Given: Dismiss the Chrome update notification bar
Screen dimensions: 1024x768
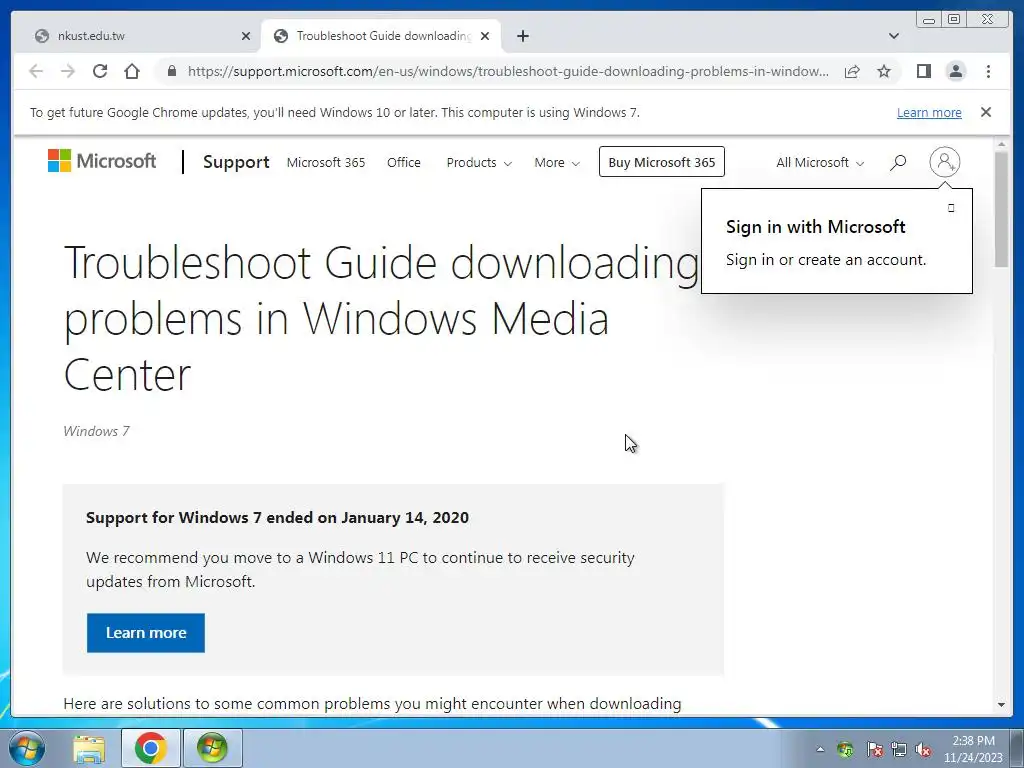Looking at the screenshot, I should point(986,112).
